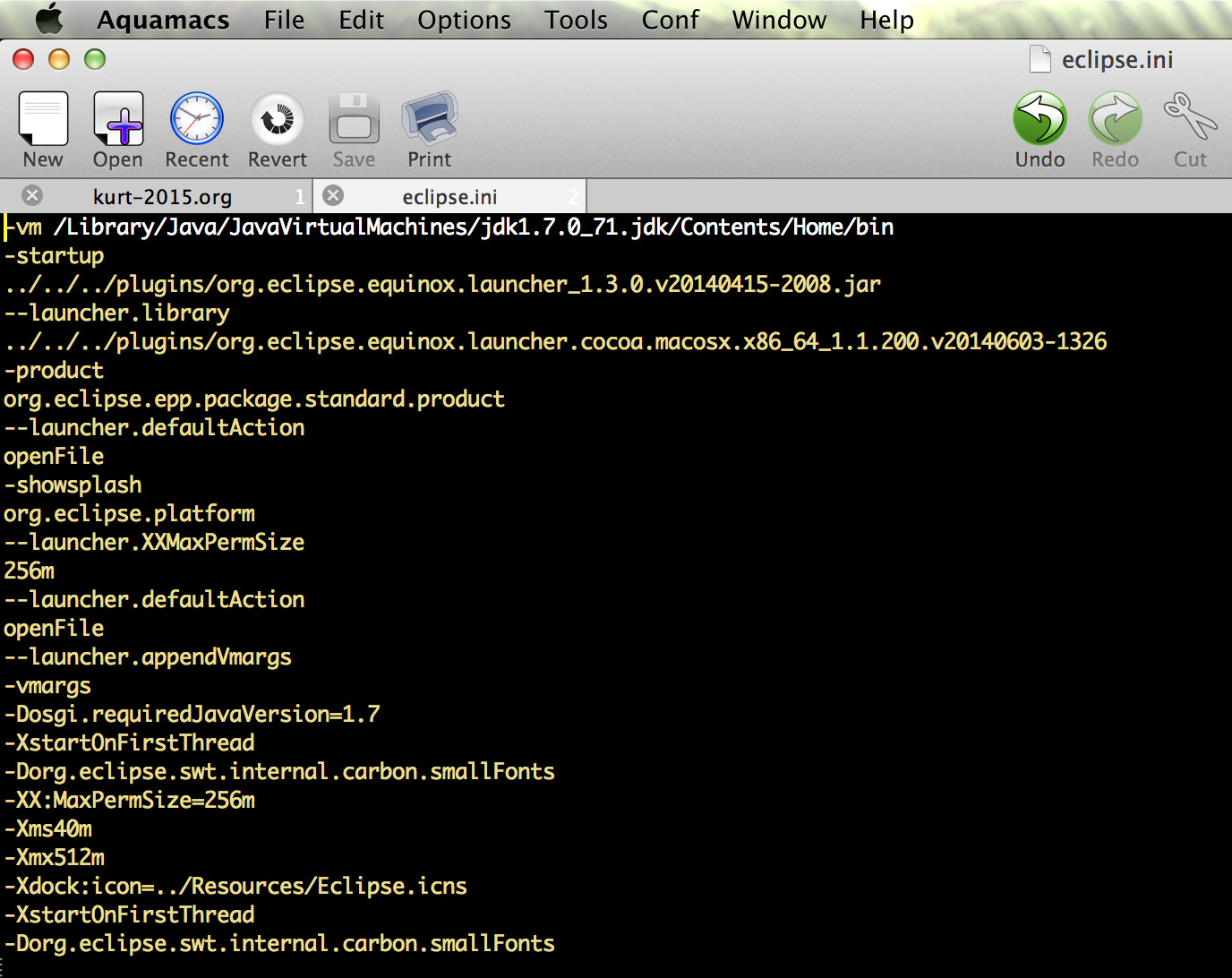1232x978 pixels.
Task: Click the Open file toolbar icon
Action: pos(118,118)
